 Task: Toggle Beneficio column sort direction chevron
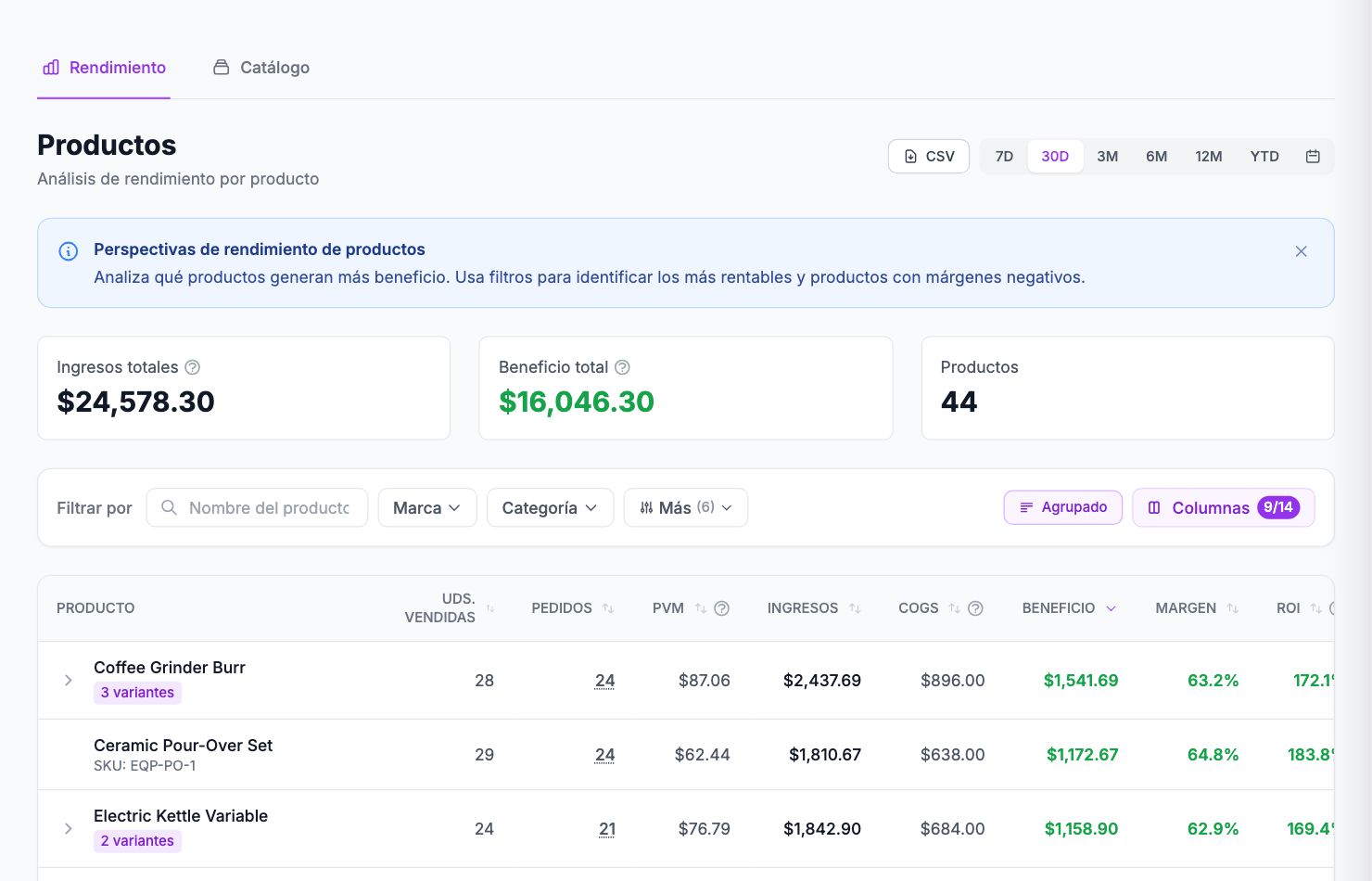[1111, 608]
